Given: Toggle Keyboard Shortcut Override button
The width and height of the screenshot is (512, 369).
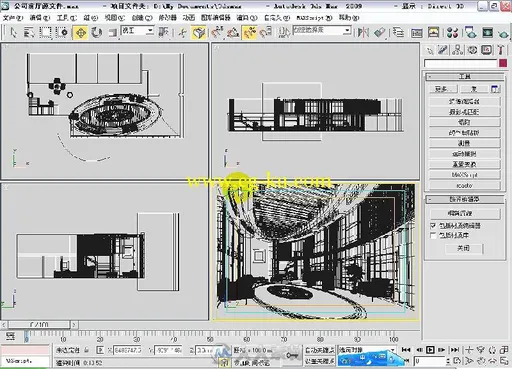Looking at the screenshot, I should 199,32.
